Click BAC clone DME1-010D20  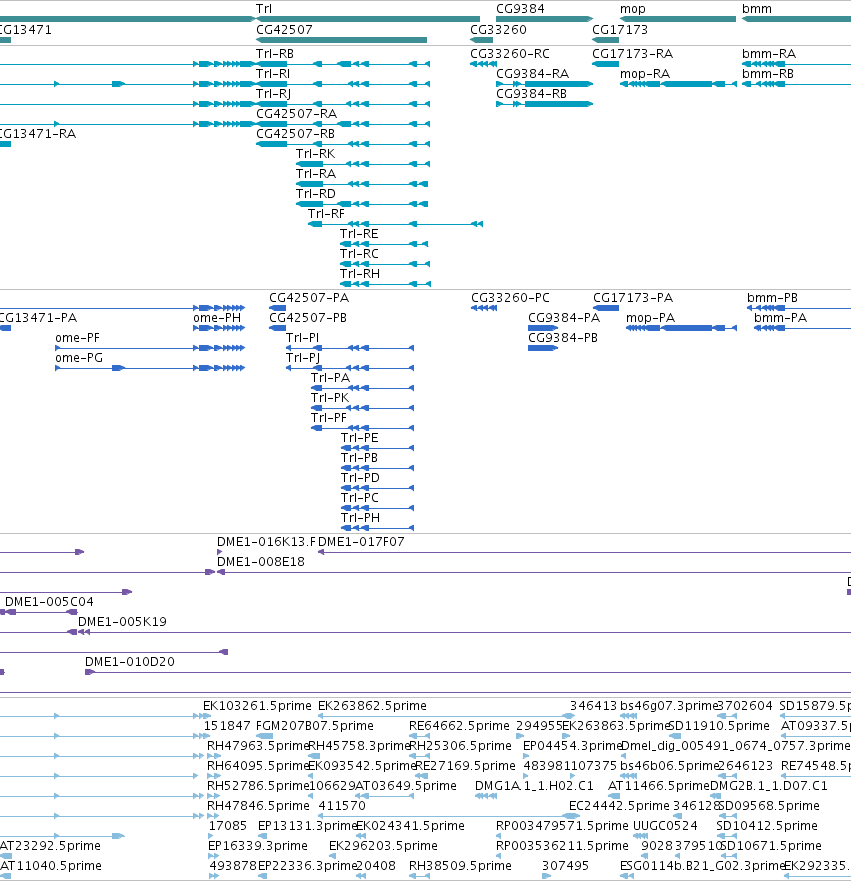130,662
